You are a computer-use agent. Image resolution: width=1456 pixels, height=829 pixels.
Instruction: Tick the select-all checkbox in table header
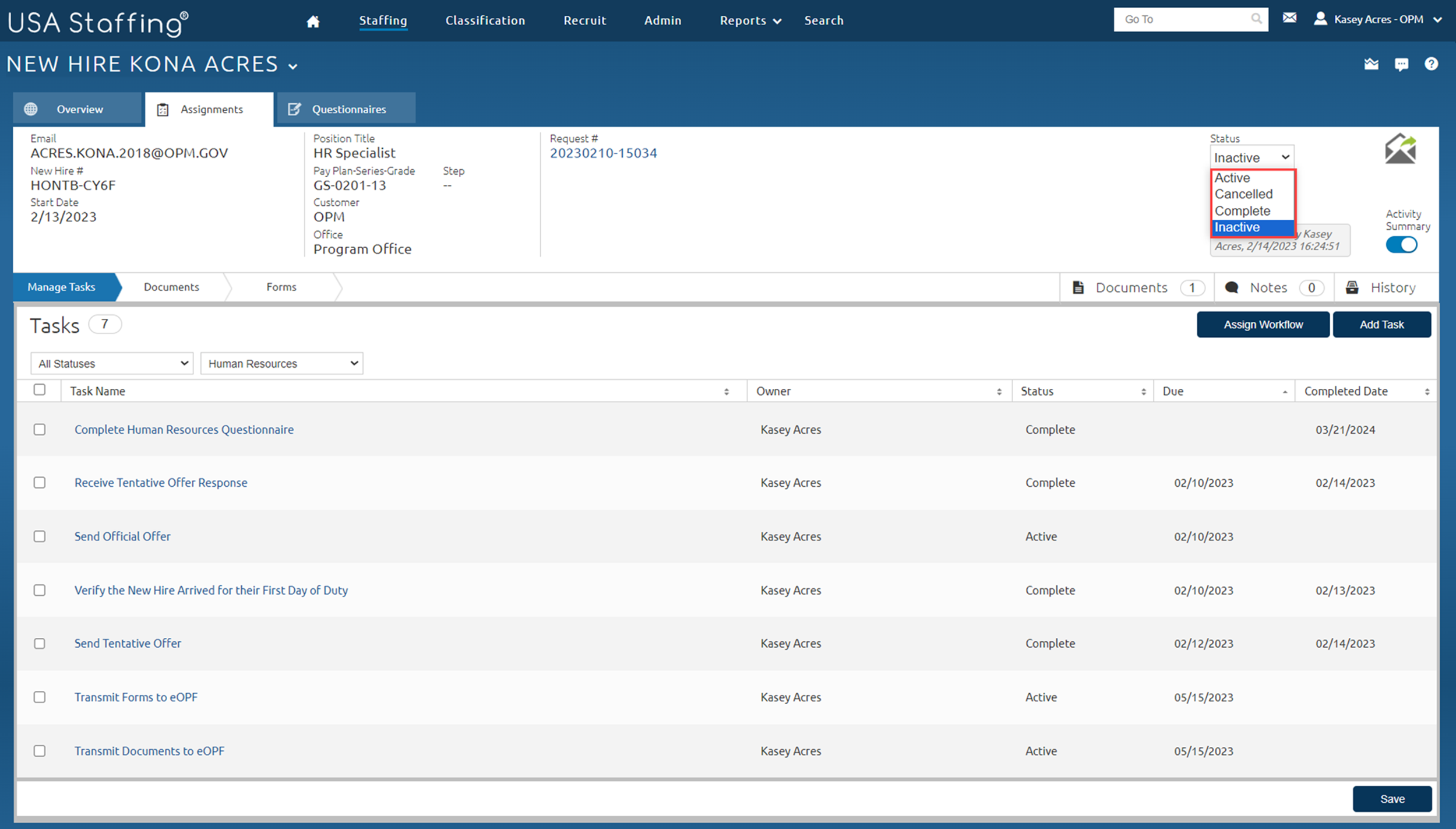40,389
